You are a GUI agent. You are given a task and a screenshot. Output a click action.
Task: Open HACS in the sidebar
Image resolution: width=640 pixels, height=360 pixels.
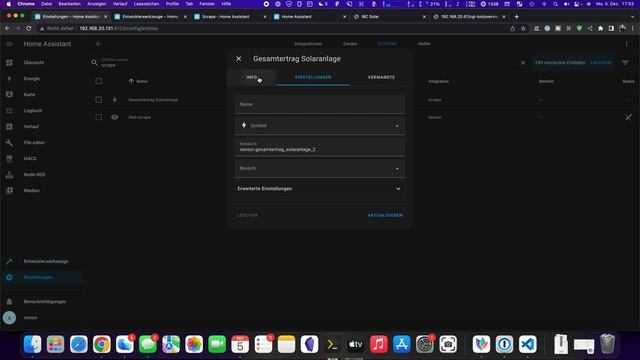coord(42,158)
